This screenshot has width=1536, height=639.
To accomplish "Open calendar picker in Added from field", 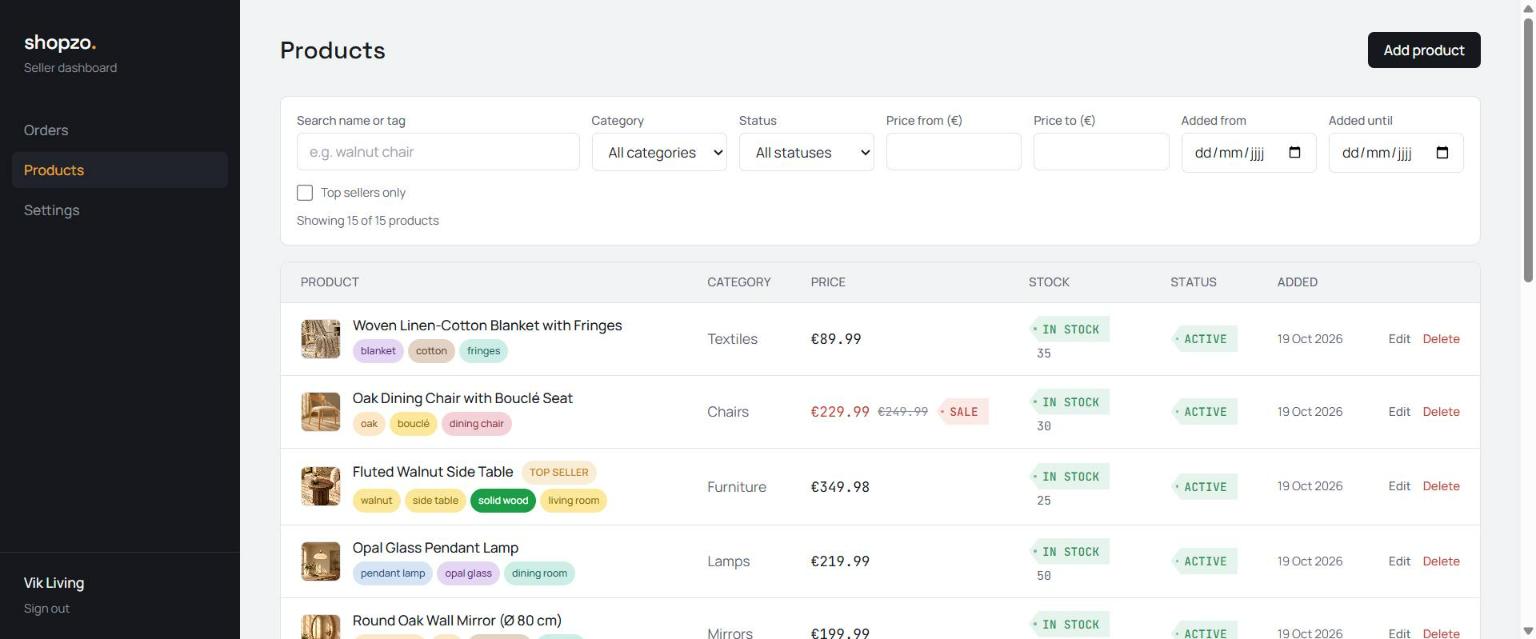I will [x=1295, y=153].
